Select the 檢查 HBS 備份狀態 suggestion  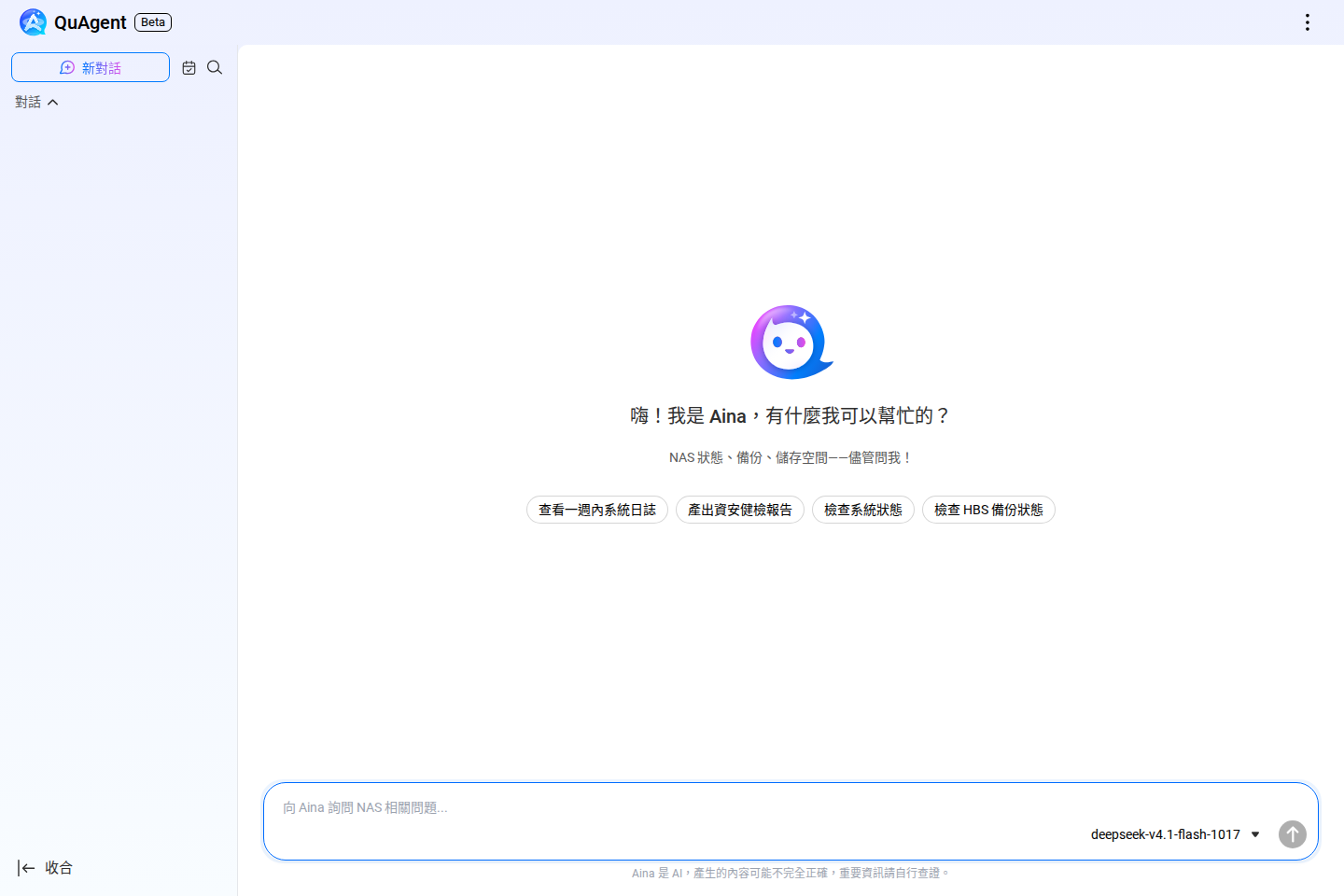pos(988,510)
